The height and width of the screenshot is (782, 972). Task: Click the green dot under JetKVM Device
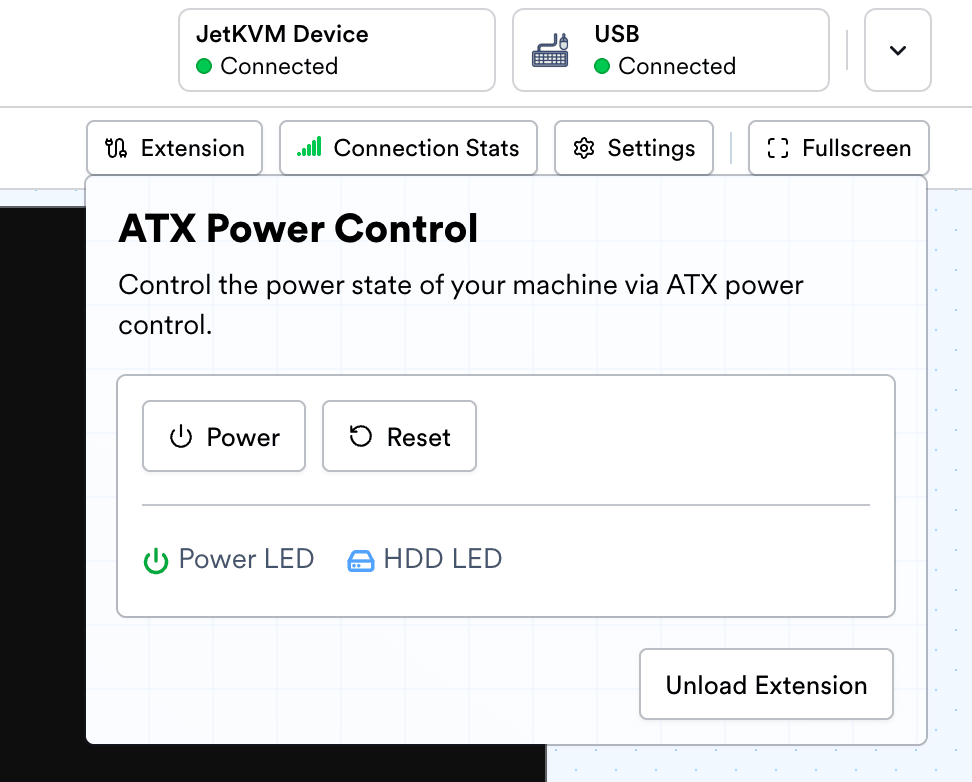[x=204, y=67]
